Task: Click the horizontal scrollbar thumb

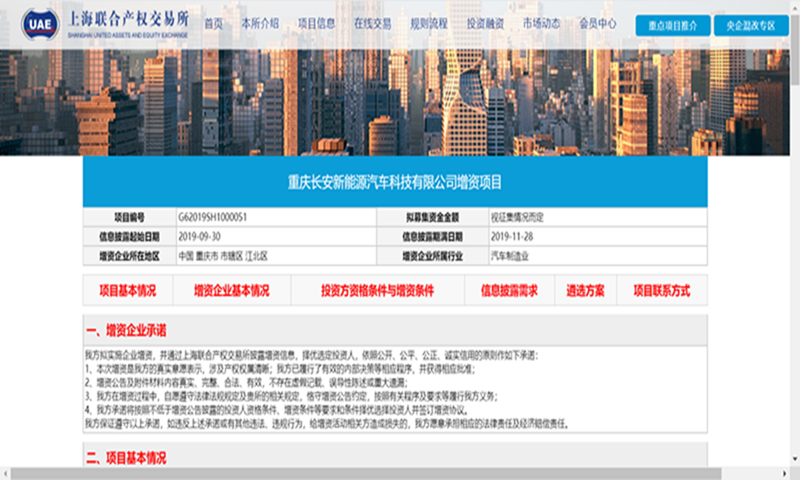Action: pos(366,474)
